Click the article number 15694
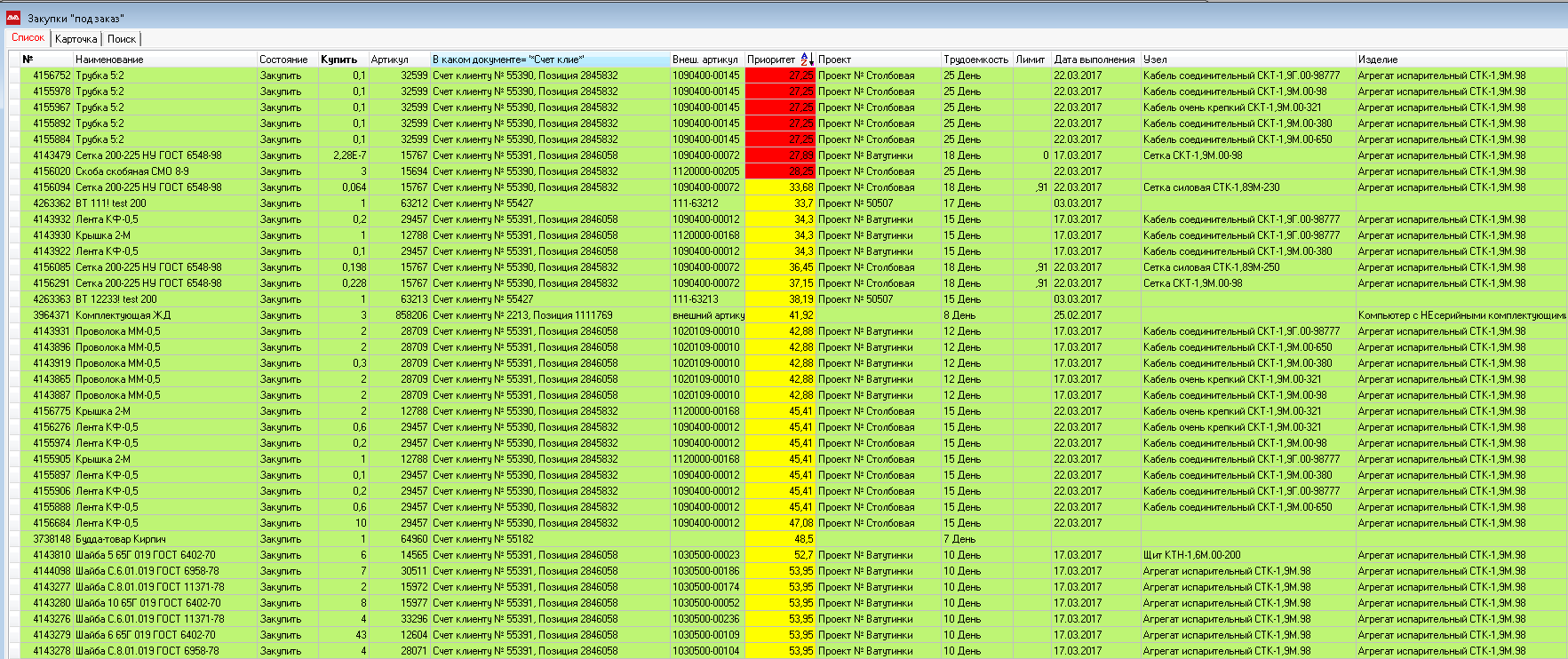 pyautogui.click(x=414, y=171)
